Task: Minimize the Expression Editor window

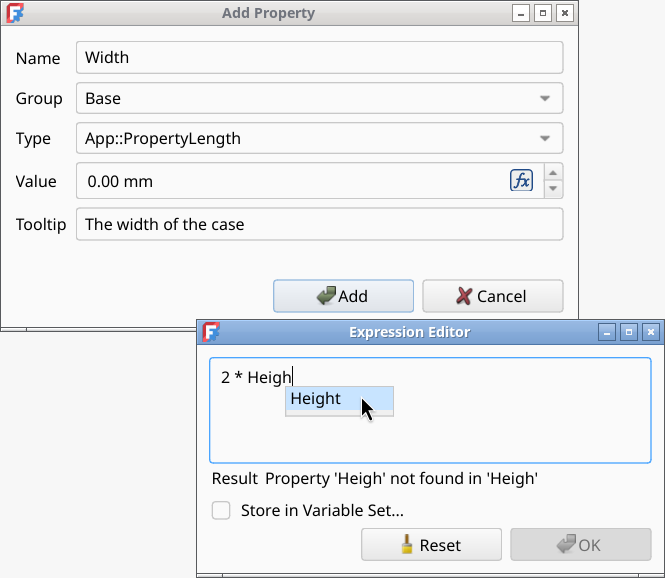Action: point(606,332)
